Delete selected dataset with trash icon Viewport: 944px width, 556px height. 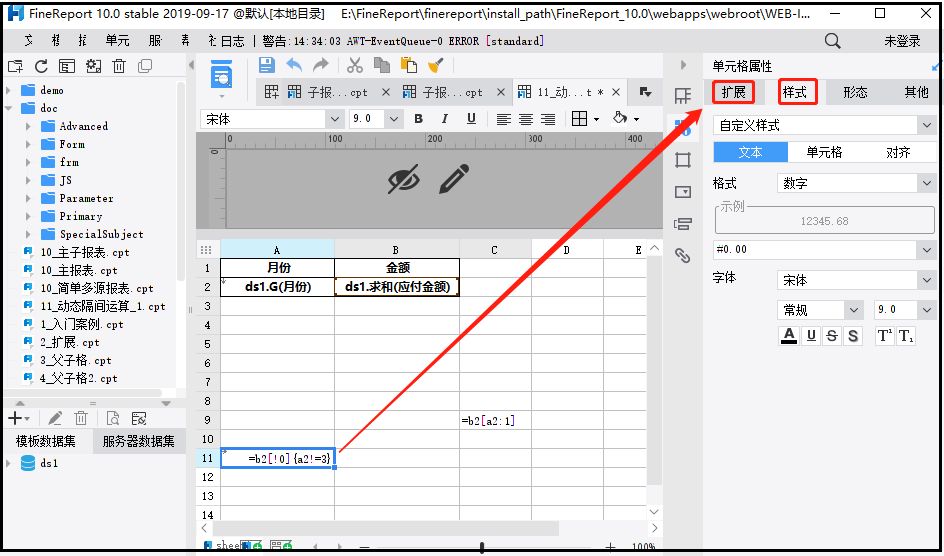click(x=81, y=418)
